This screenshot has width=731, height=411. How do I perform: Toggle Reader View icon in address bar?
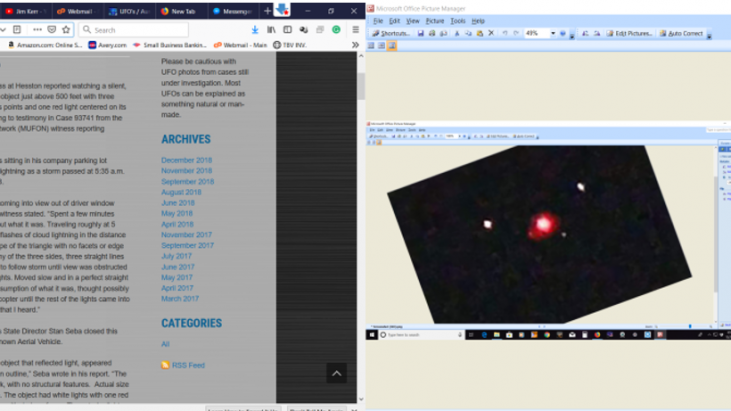[x=17, y=29]
